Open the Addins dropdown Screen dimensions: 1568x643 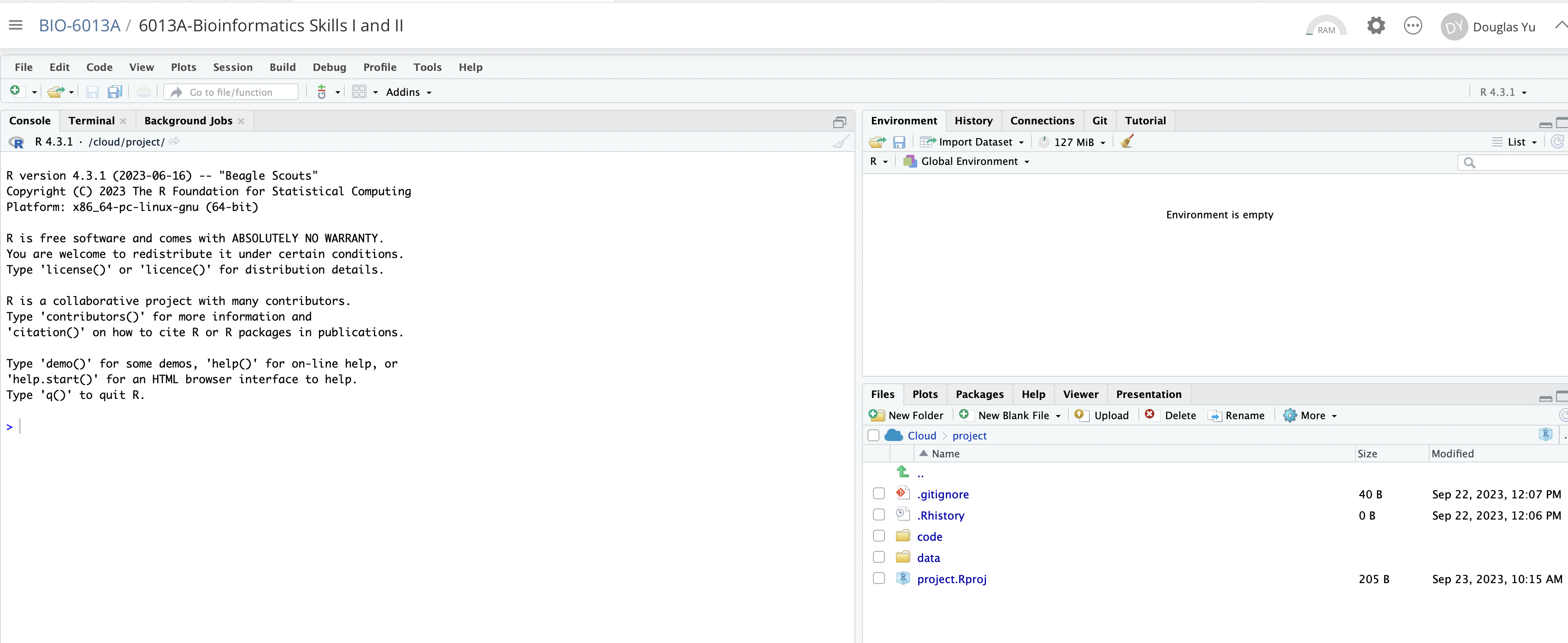(408, 92)
